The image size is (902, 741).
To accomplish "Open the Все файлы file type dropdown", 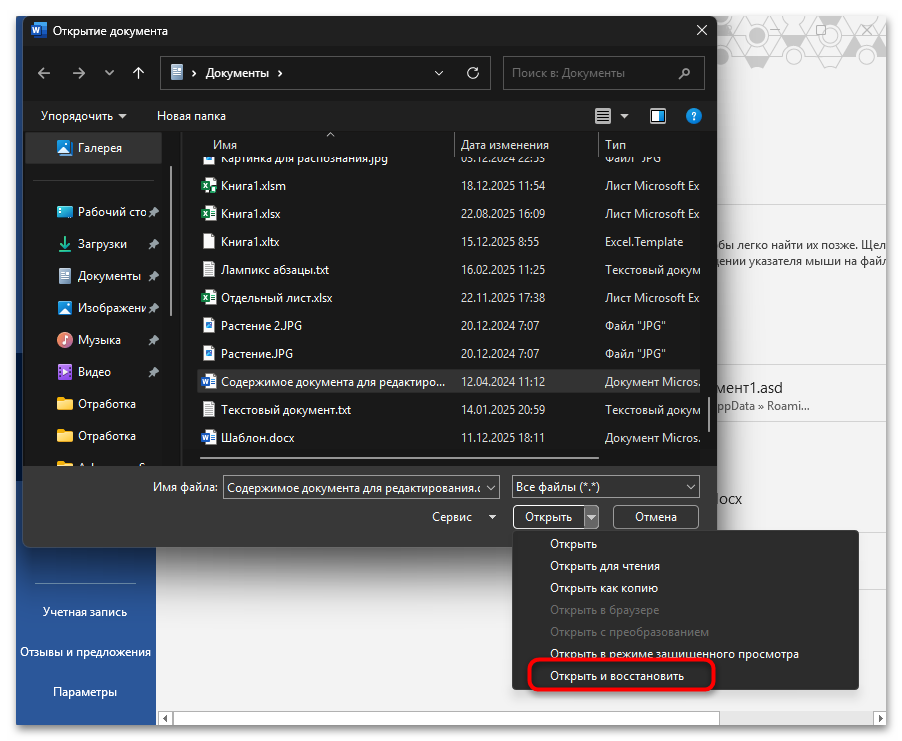I will pyautogui.click(x=605, y=487).
